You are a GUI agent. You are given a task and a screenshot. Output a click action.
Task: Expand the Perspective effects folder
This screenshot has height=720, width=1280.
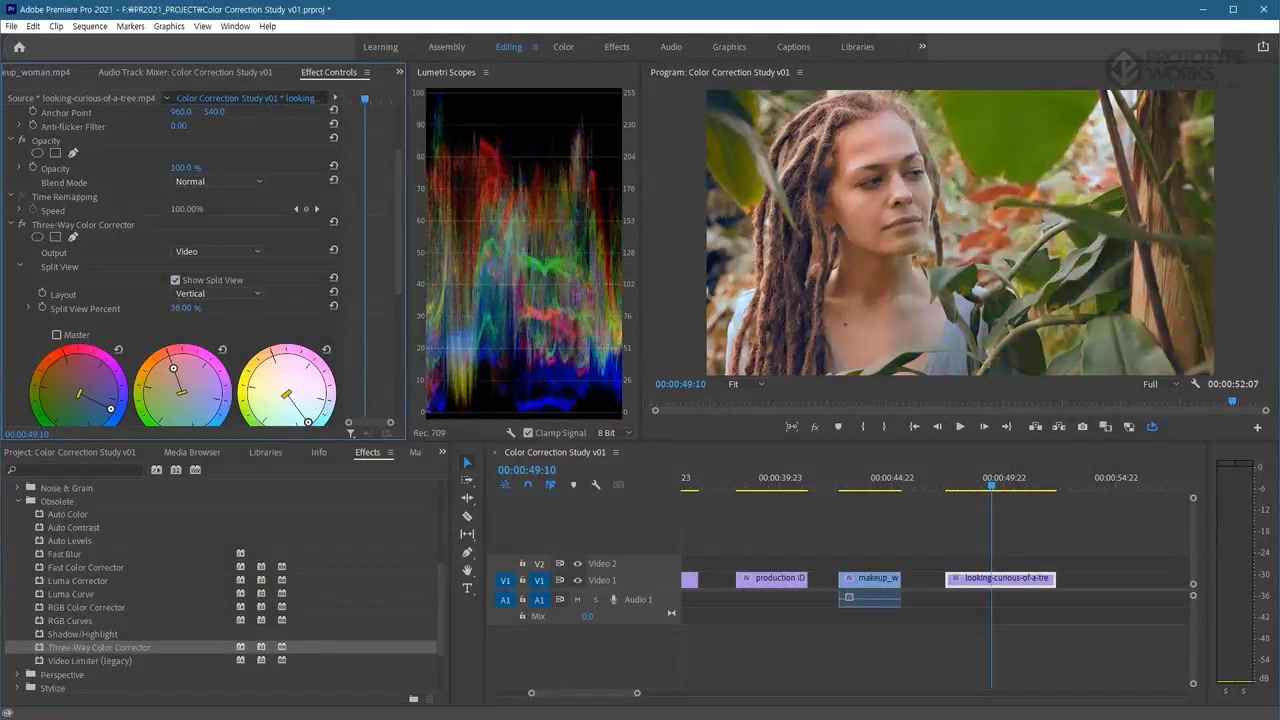(17, 675)
